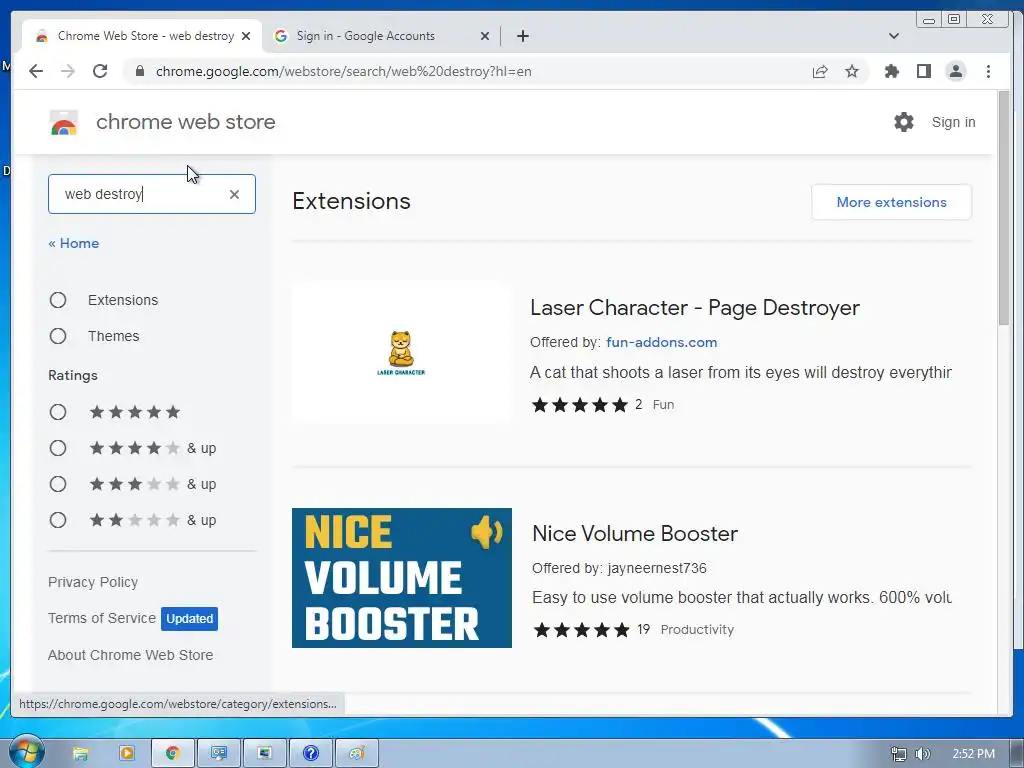Open Nice Volume Booster title
This screenshot has height=768, width=1024.
(635, 534)
